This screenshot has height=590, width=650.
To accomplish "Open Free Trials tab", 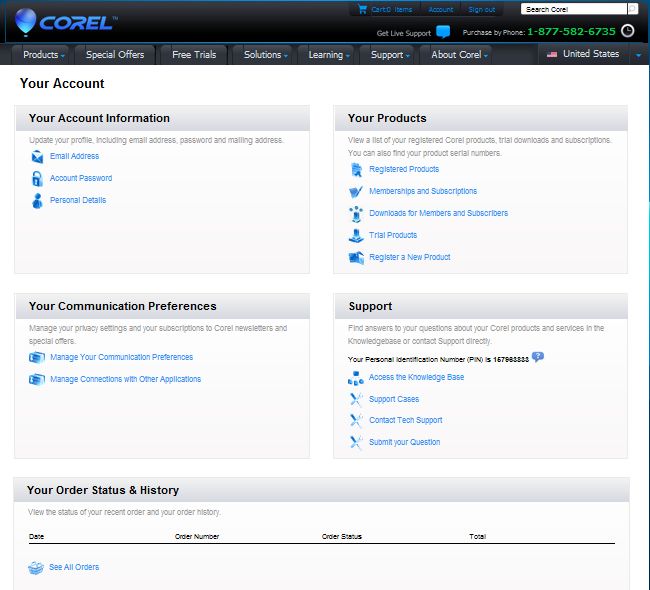I will (x=194, y=55).
